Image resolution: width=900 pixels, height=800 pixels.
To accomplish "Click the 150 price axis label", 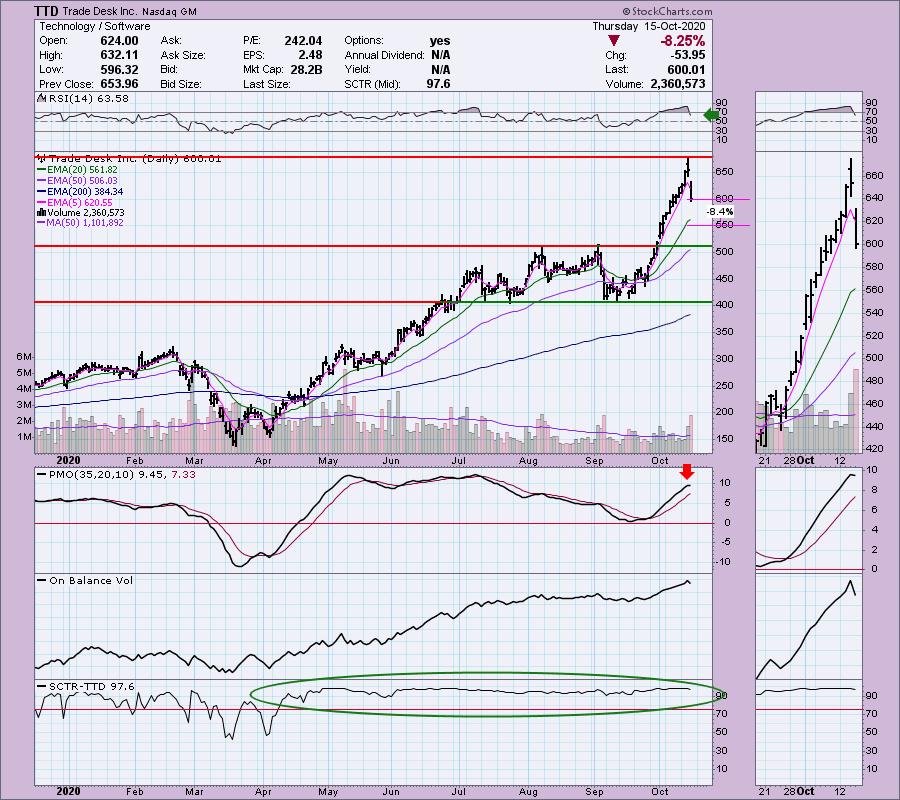I will tap(724, 438).
